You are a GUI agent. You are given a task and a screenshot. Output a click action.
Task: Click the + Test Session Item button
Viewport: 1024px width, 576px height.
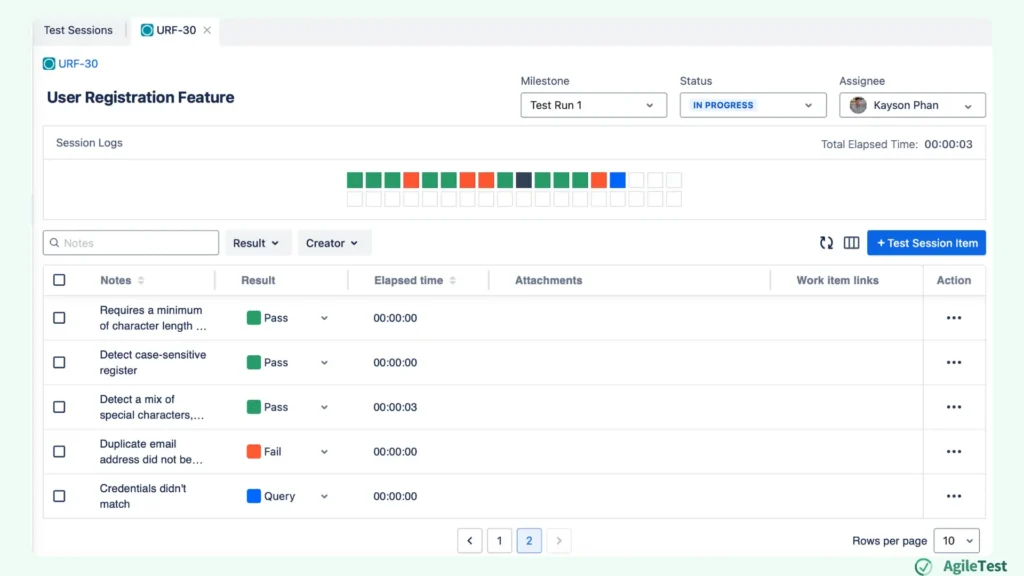pyautogui.click(x=926, y=243)
